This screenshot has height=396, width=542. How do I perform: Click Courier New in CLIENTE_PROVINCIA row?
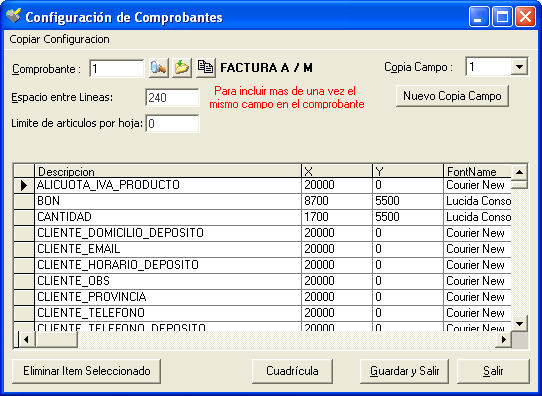(477, 297)
